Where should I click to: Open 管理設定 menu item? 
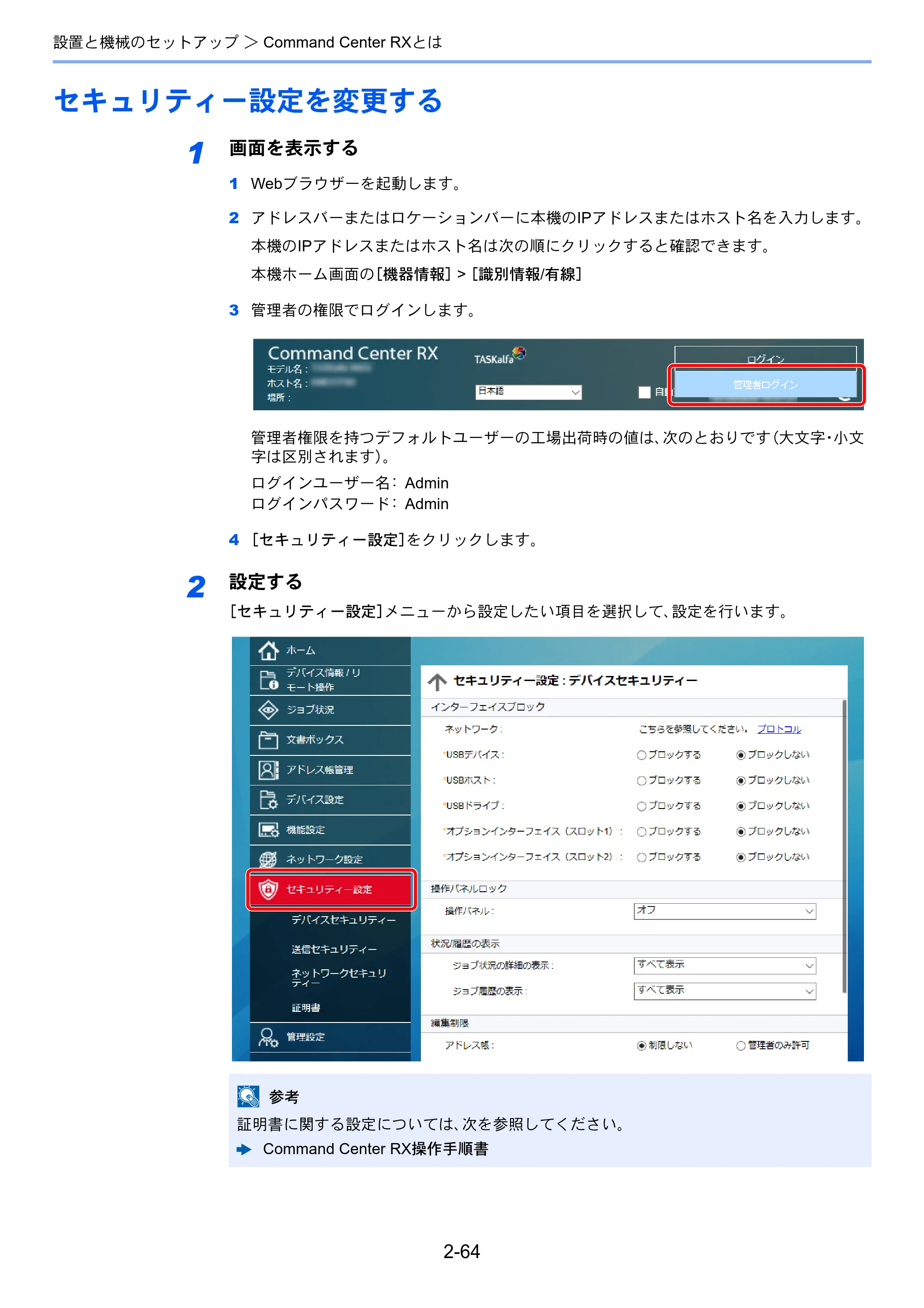330,1037
